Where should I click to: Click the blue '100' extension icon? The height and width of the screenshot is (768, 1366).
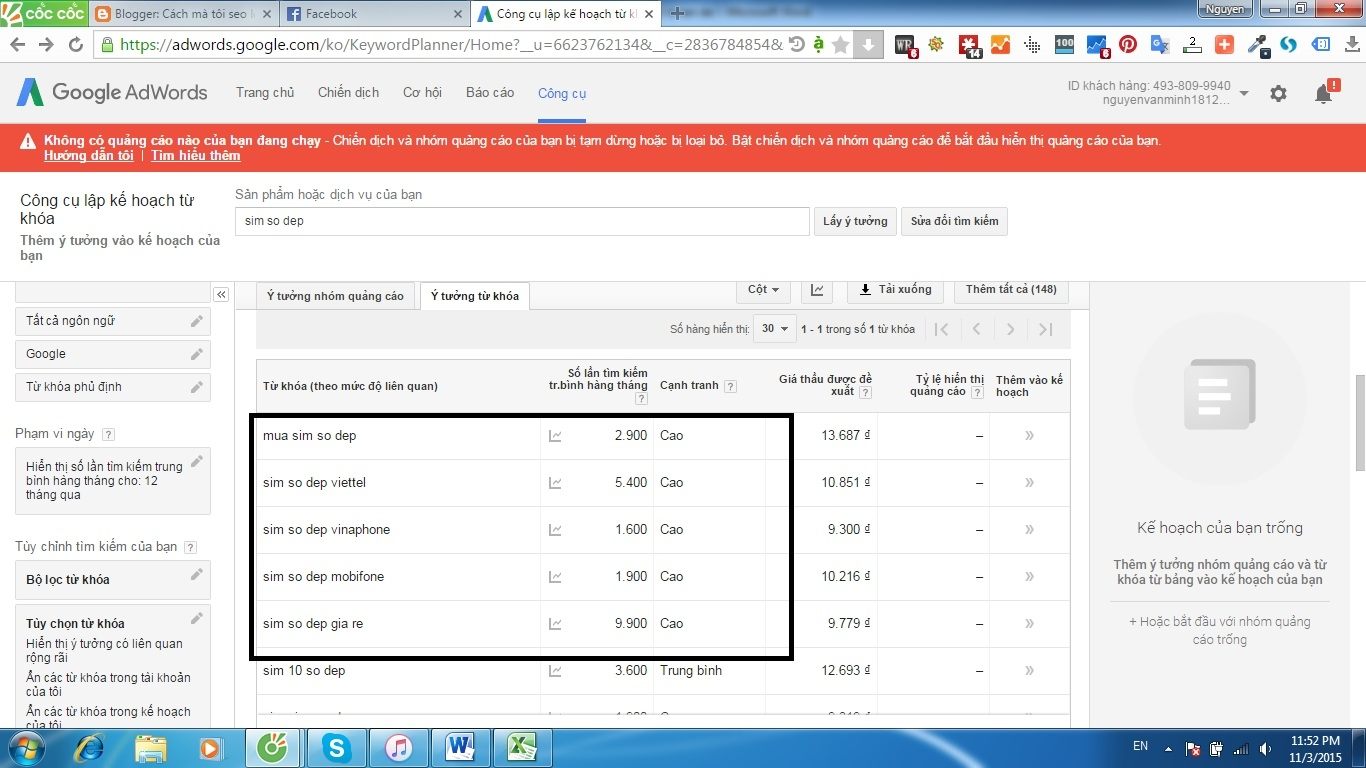point(1064,45)
